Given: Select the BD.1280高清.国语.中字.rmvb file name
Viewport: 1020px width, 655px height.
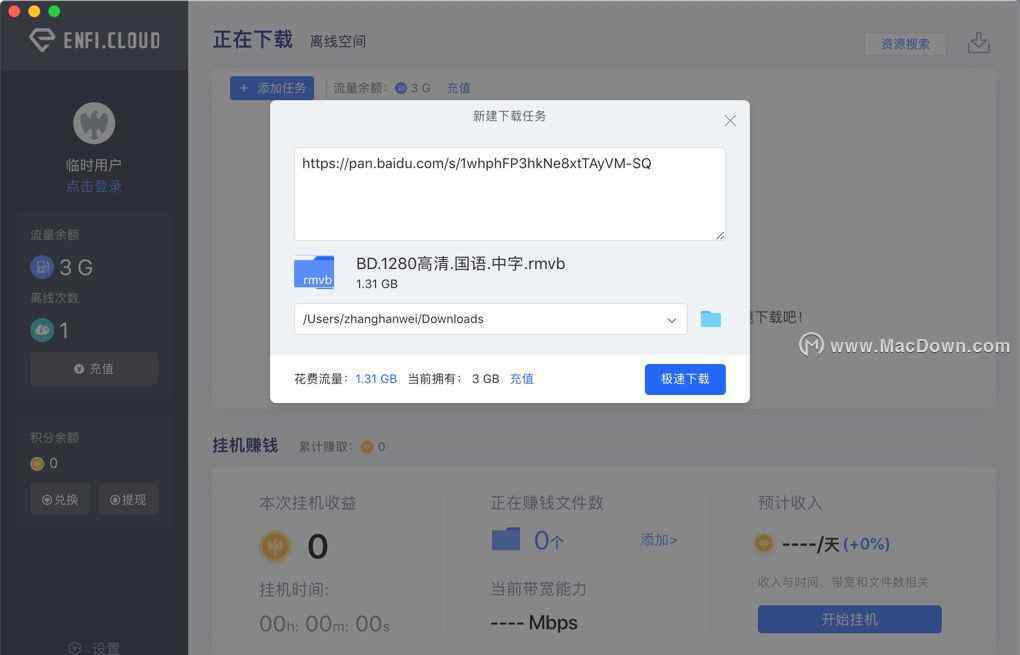Looking at the screenshot, I should [x=461, y=263].
